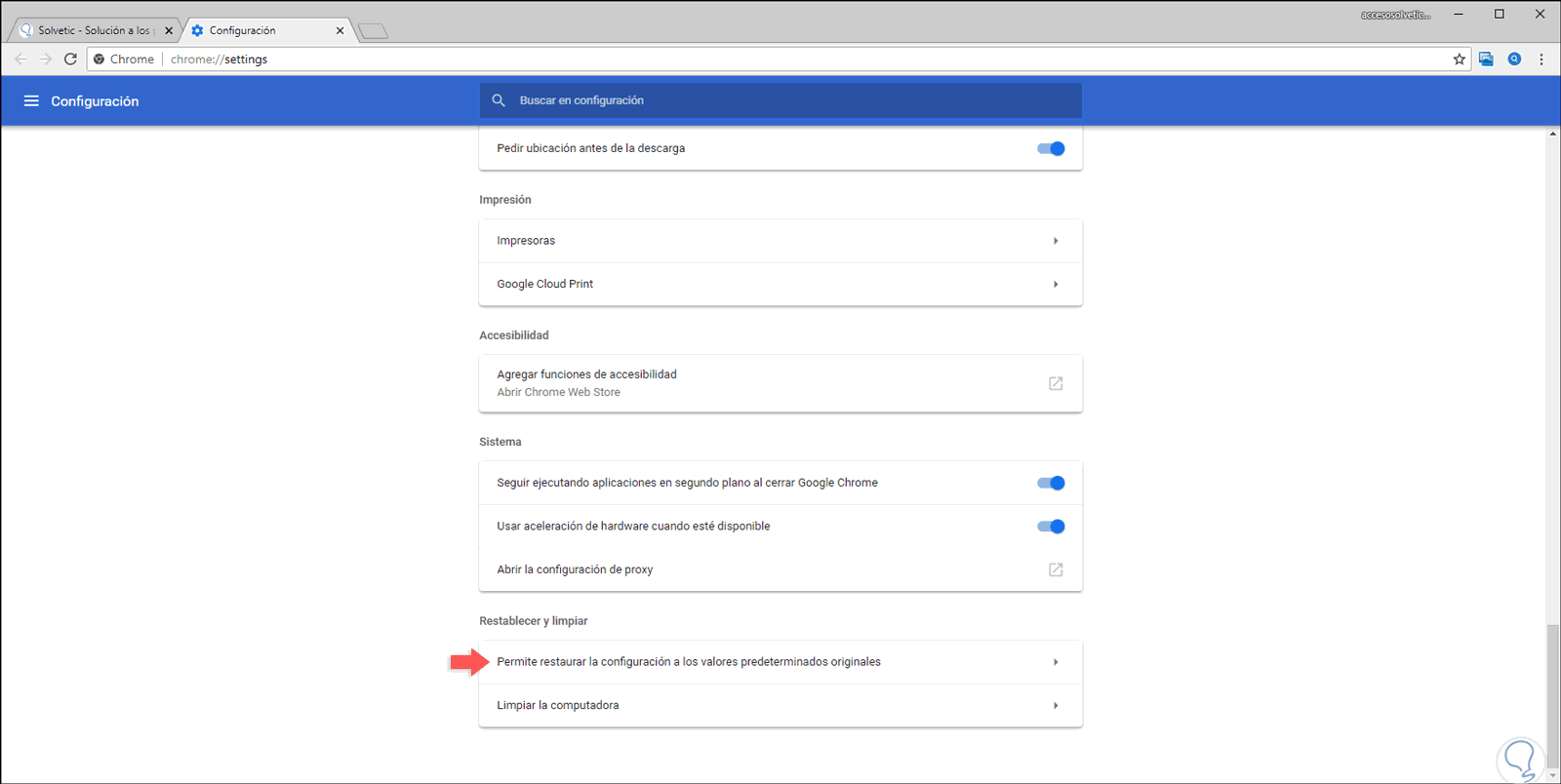Open restore settings to original defaults
Screen dimensions: 1561x784
[780, 662]
